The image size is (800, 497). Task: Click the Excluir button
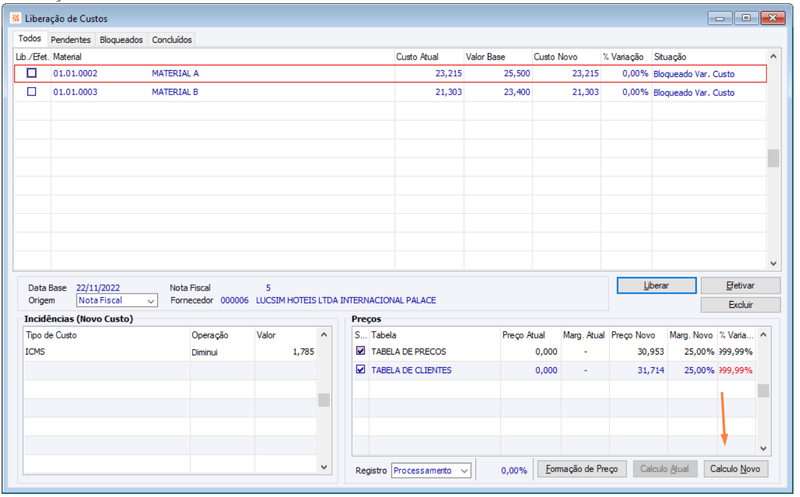tap(740, 305)
